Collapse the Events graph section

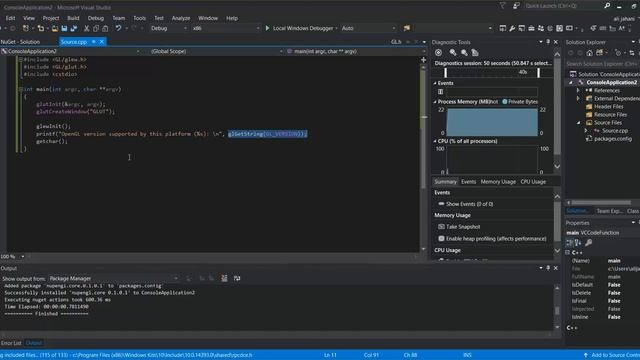pos(435,83)
